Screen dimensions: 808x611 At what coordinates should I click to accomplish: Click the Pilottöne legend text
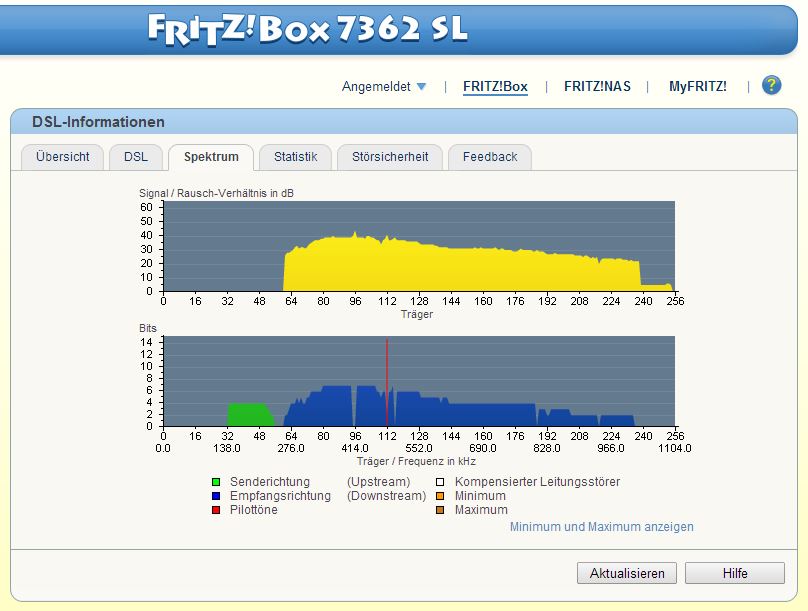point(254,510)
